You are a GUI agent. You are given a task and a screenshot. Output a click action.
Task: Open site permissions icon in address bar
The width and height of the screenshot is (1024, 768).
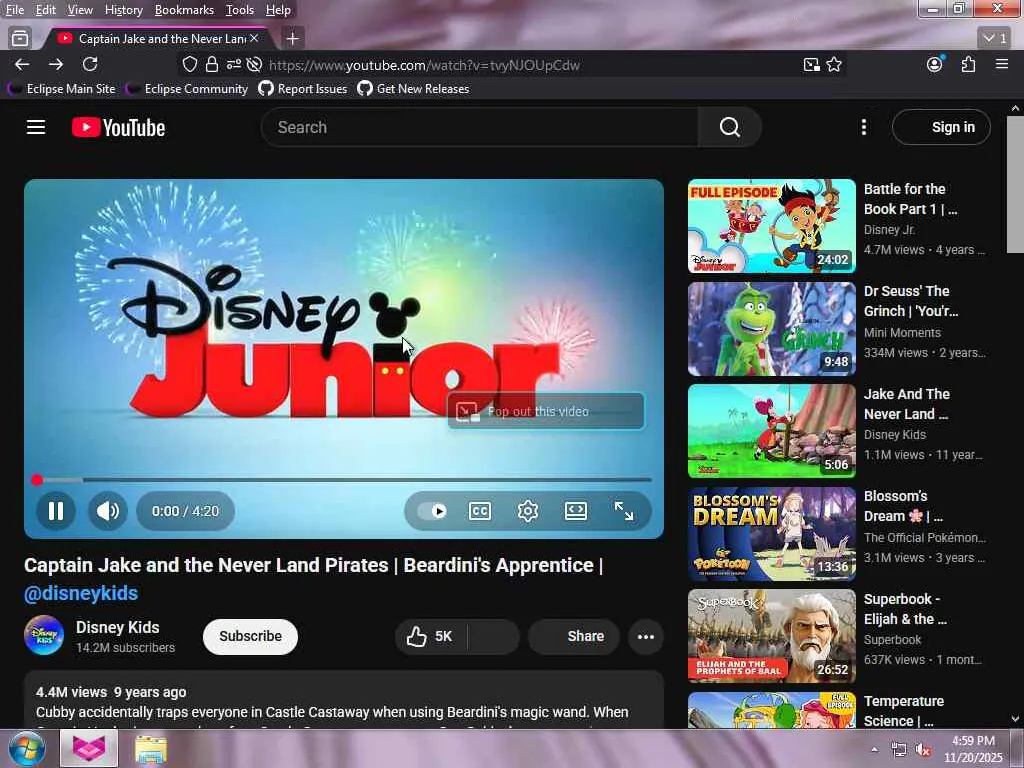coord(233,64)
